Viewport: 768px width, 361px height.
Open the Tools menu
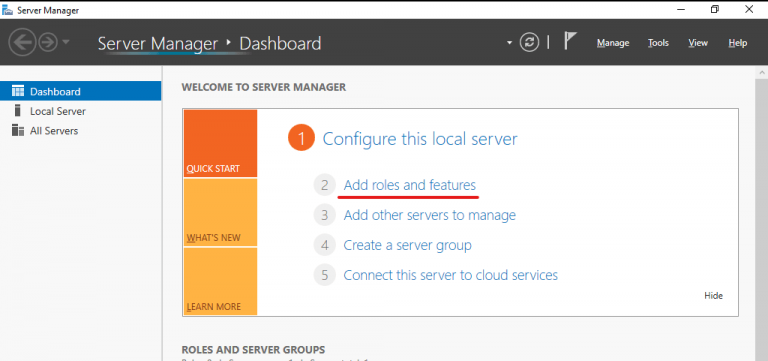(x=658, y=43)
